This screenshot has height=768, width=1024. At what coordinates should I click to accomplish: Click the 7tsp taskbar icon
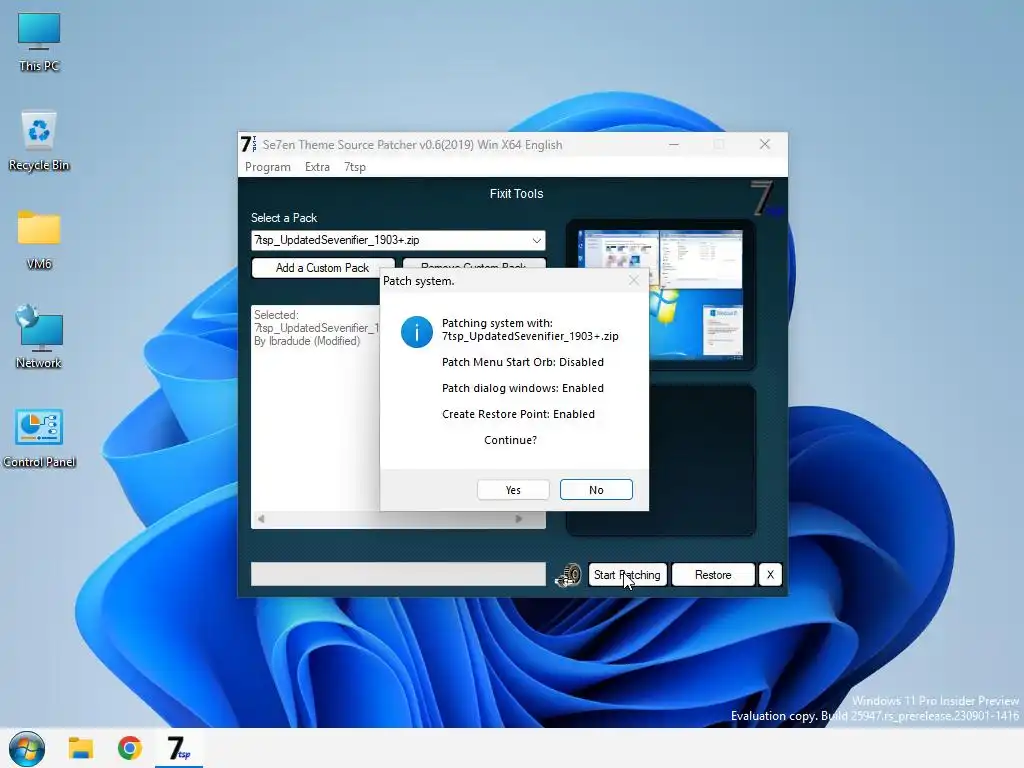[178, 748]
